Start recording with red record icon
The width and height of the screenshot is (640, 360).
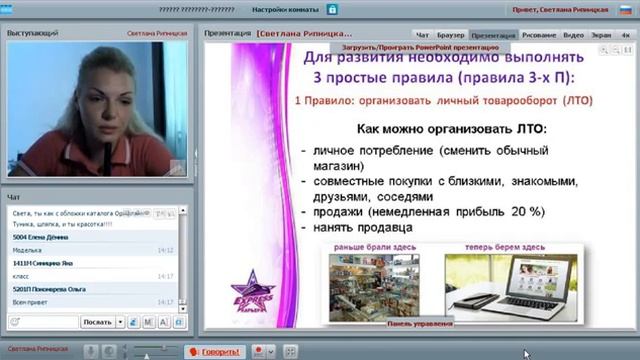click(258, 351)
